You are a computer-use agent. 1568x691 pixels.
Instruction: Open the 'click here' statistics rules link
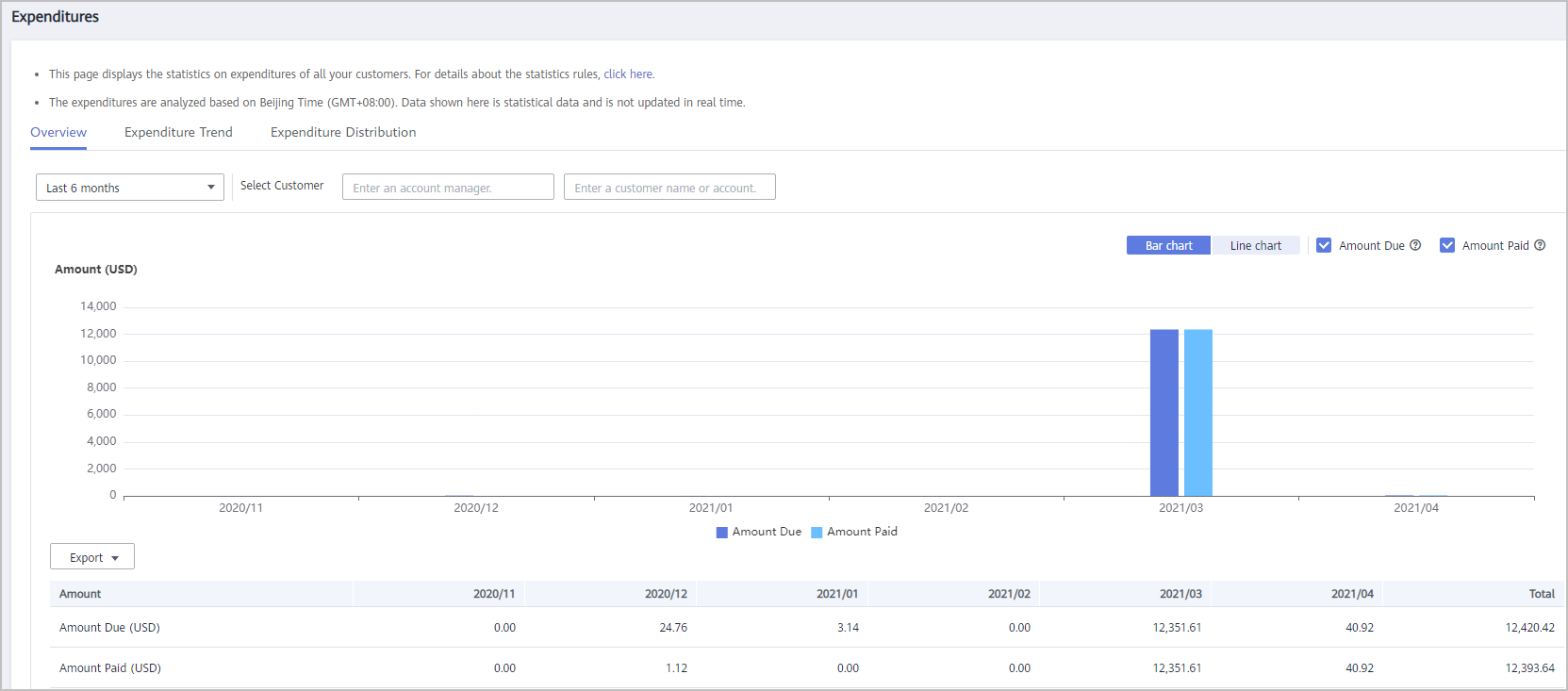point(628,74)
